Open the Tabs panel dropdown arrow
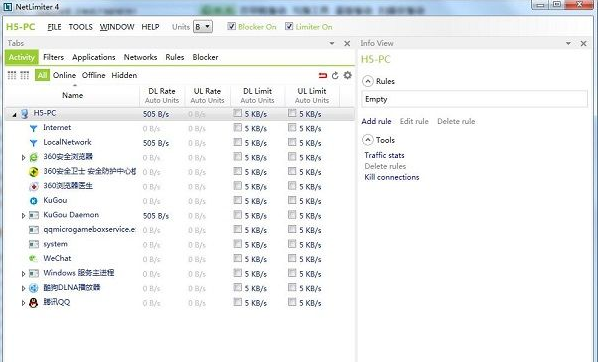The image size is (598, 362). click(x=332, y=43)
